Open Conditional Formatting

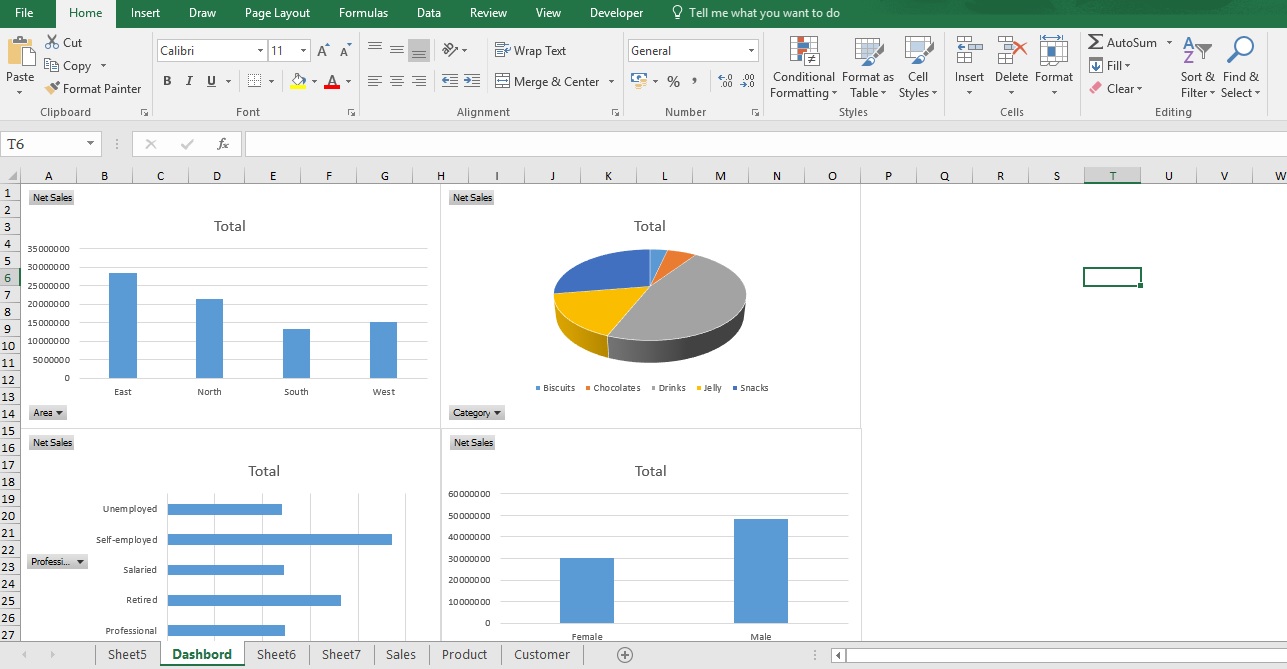tap(803, 67)
